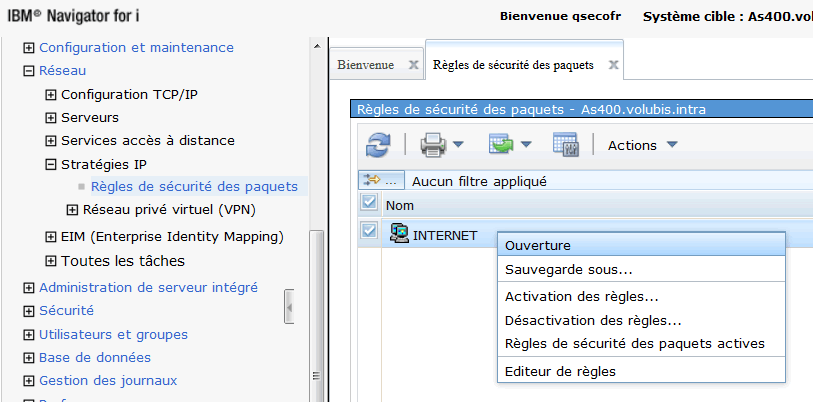The image size is (813, 402).
Task: Click the export table icon
Action: pyautogui.click(x=500, y=144)
